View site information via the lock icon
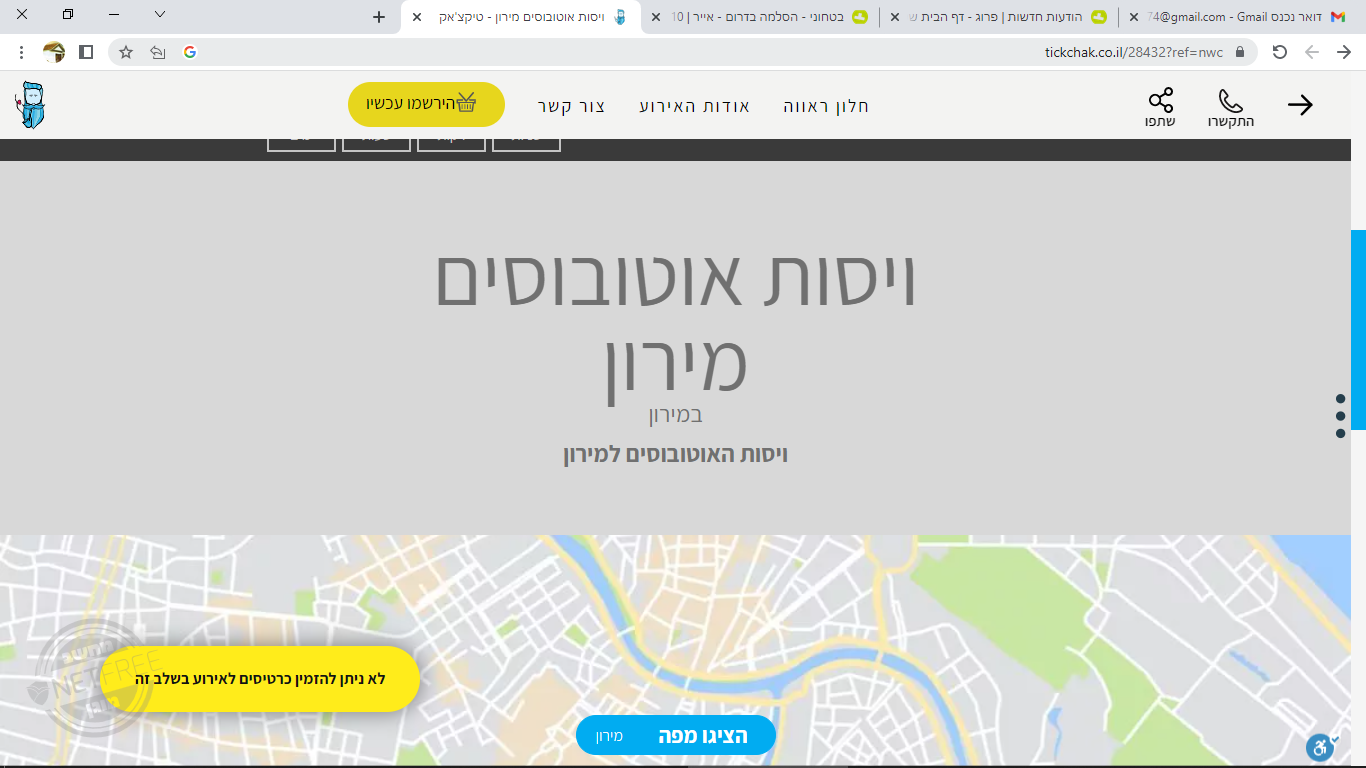This screenshot has width=1366, height=768. click(1240, 52)
